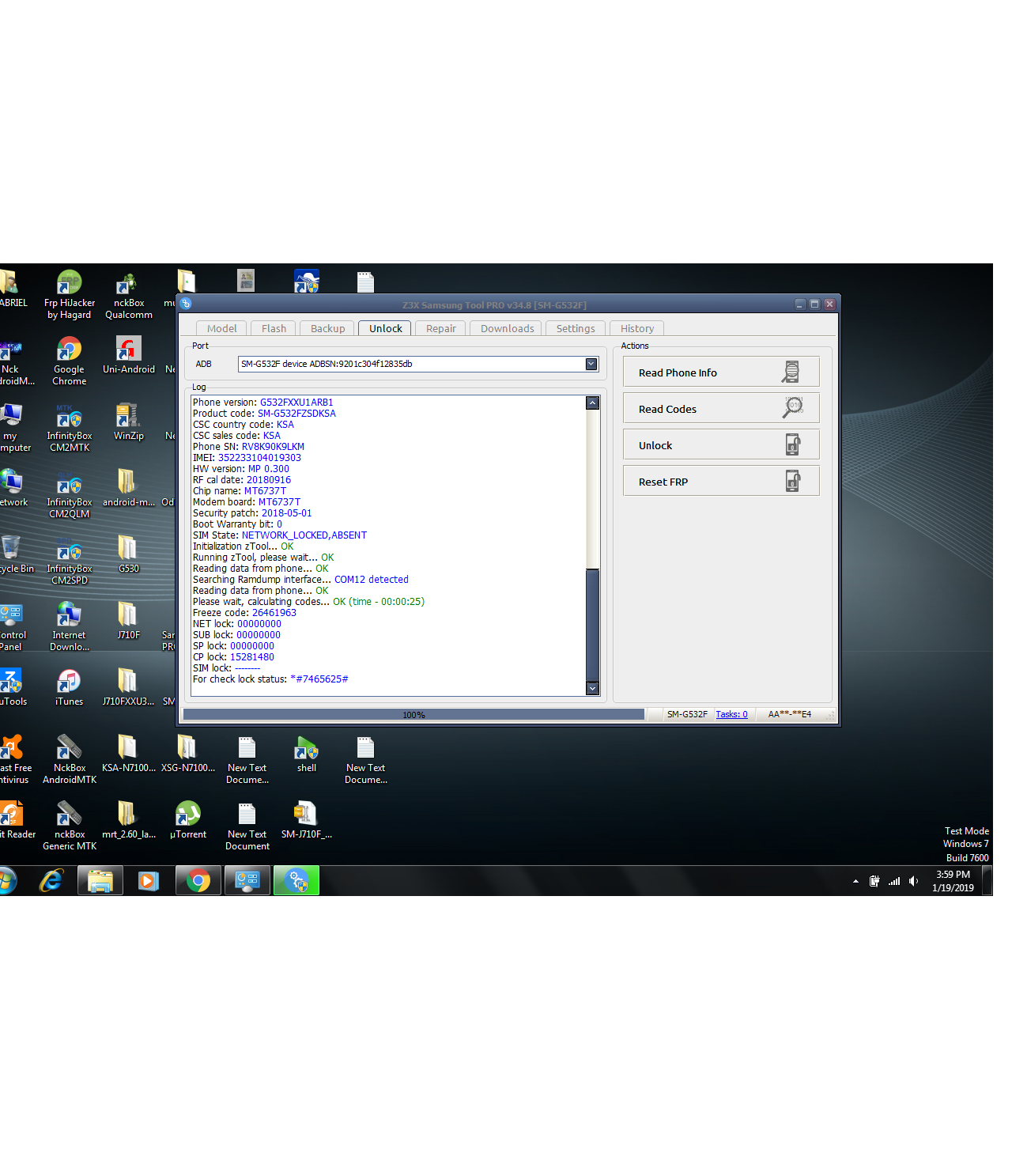
Task: Click the power tray icon
Action: point(874,881)
